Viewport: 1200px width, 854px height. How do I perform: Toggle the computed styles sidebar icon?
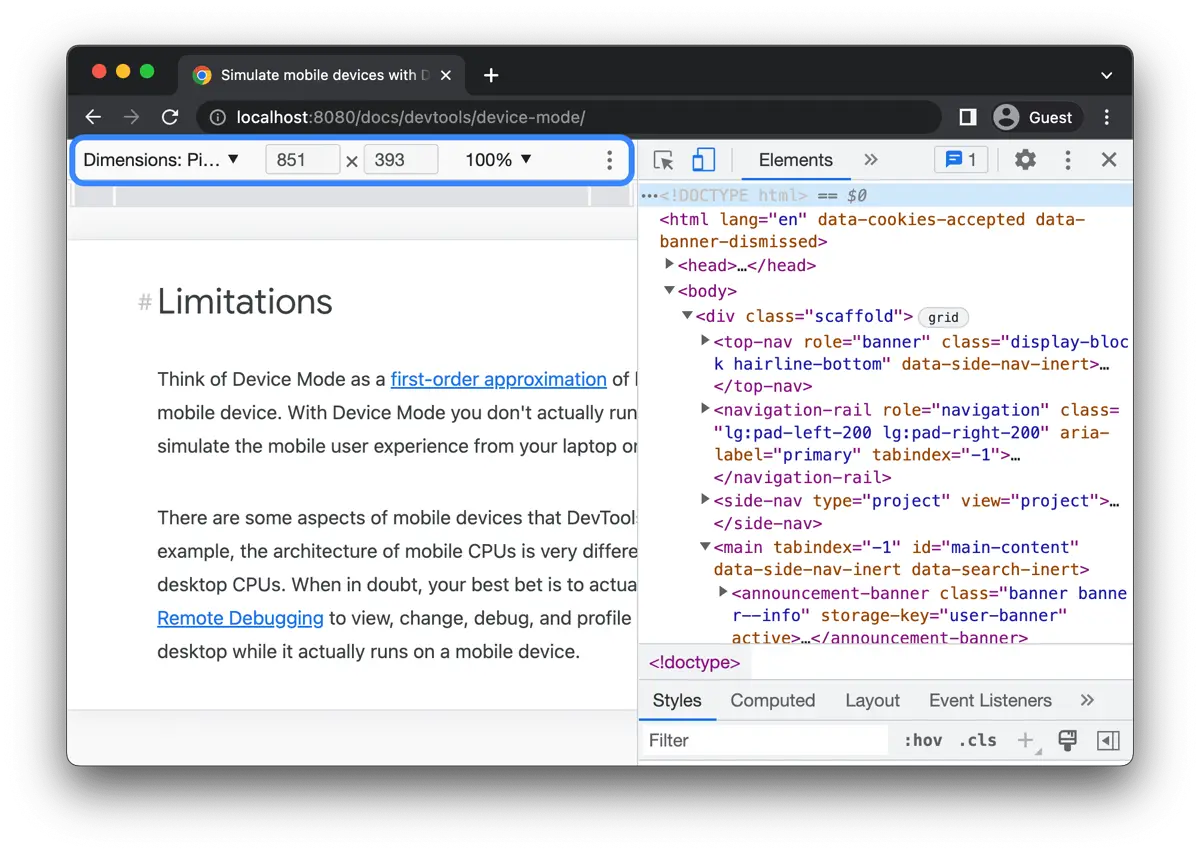coord(1108,740)
